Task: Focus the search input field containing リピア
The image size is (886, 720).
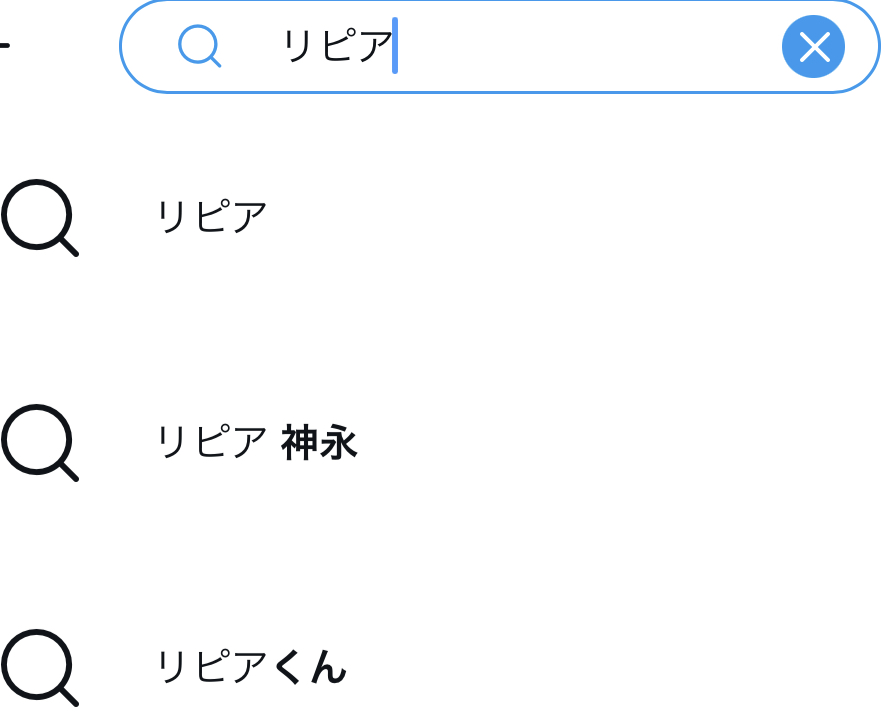Action: click(x=500, y=46)
